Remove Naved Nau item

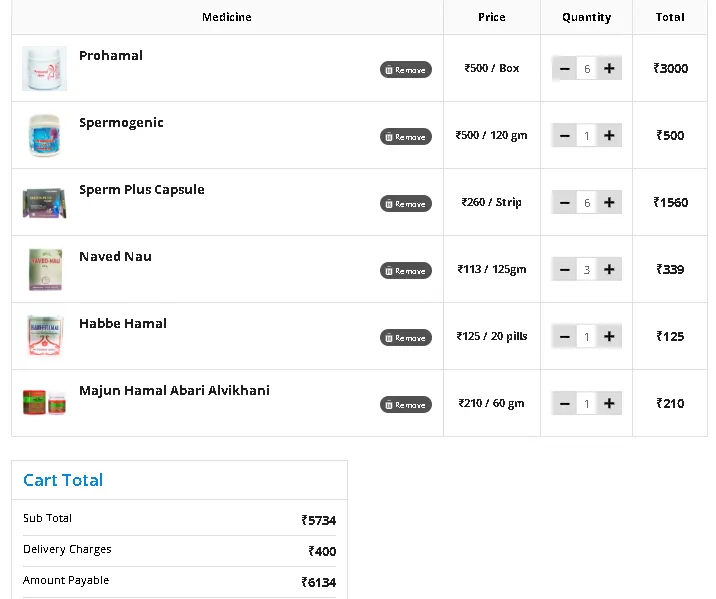tap(405, 271)
